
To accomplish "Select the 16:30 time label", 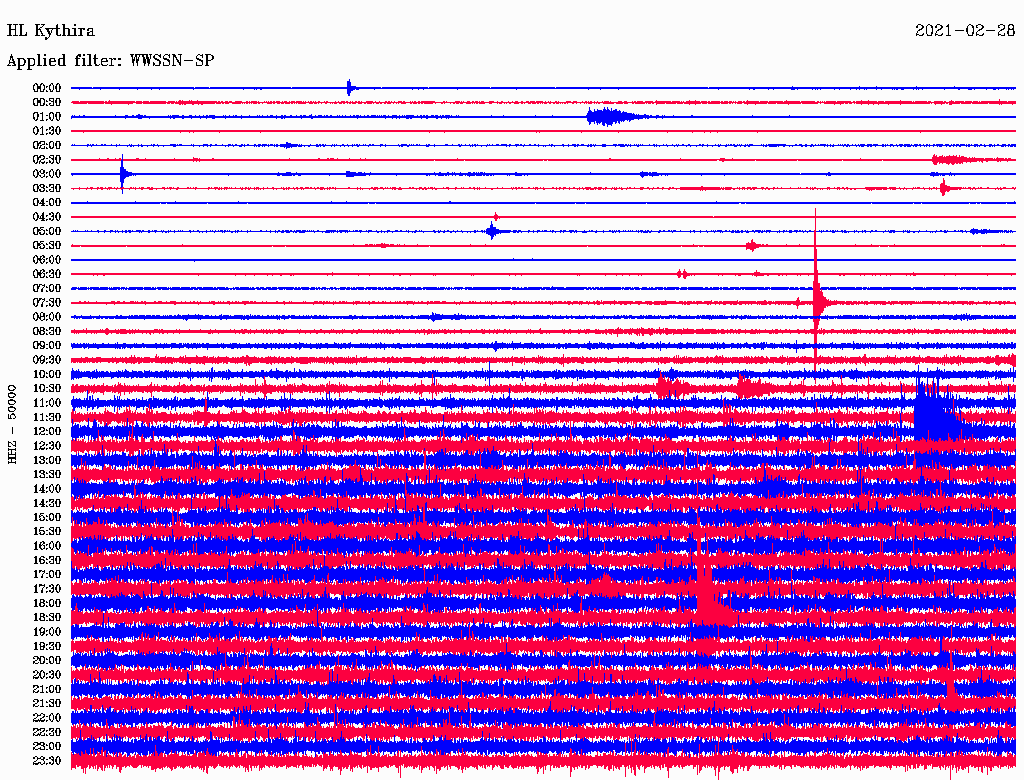I will point(47,561).
